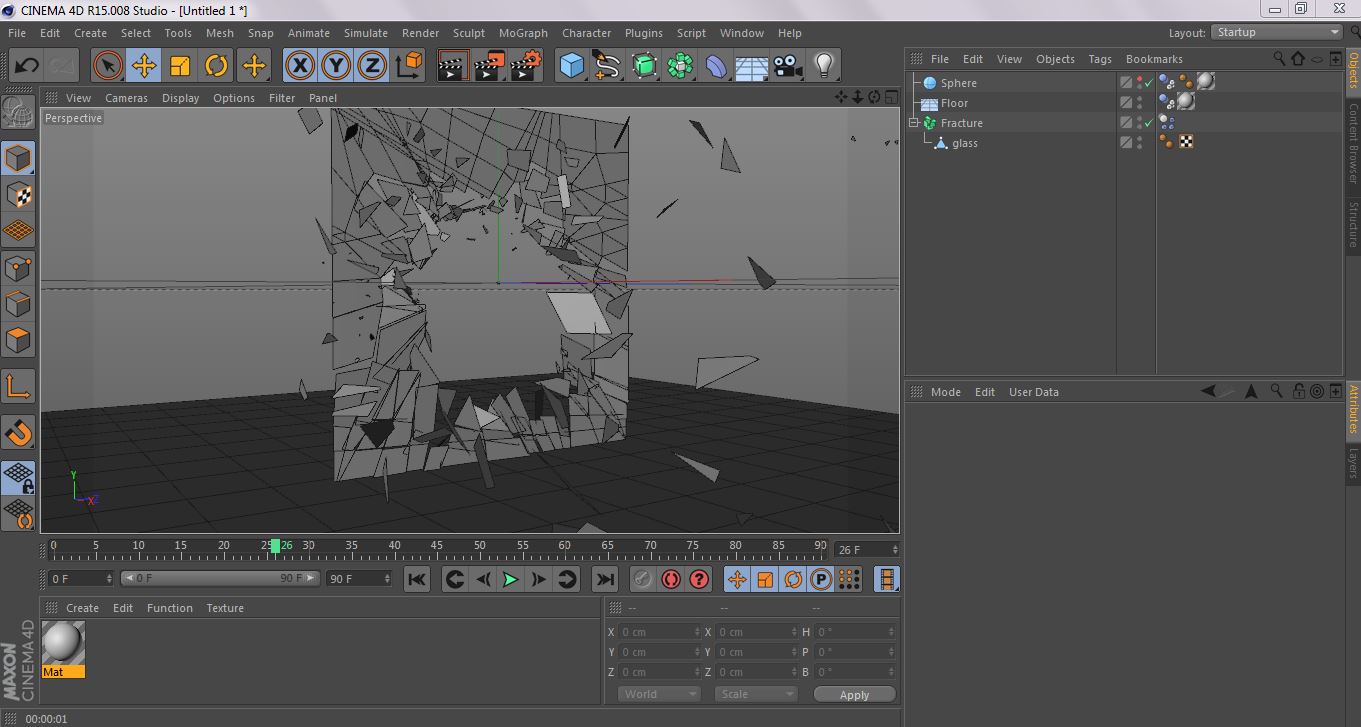The image size is (1361, 727).
Task: Open the Objects manager Tags menu
Action: tap(1100, 59)
